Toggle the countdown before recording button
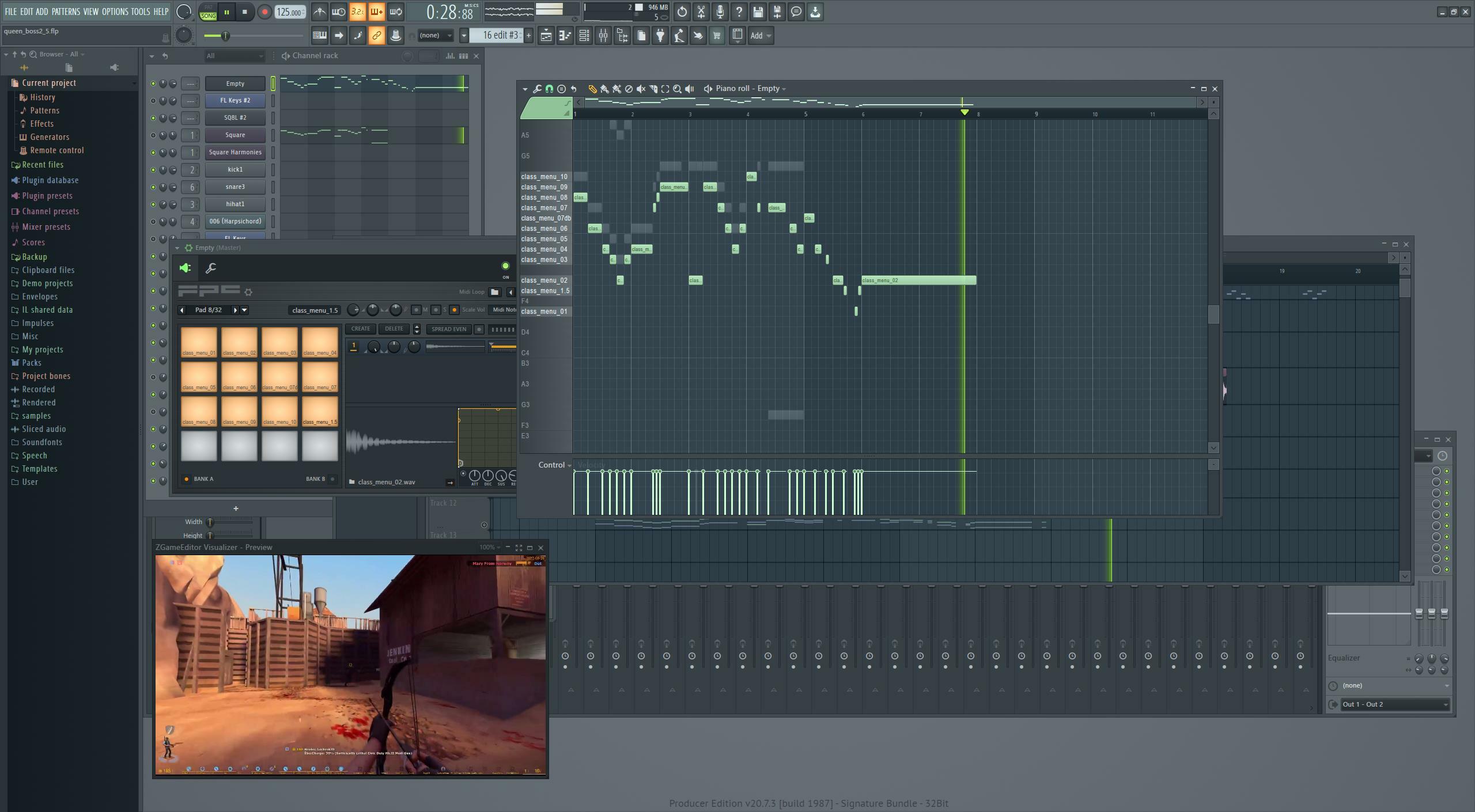The width and height of the screenshot is (1475, 812). 357,12
